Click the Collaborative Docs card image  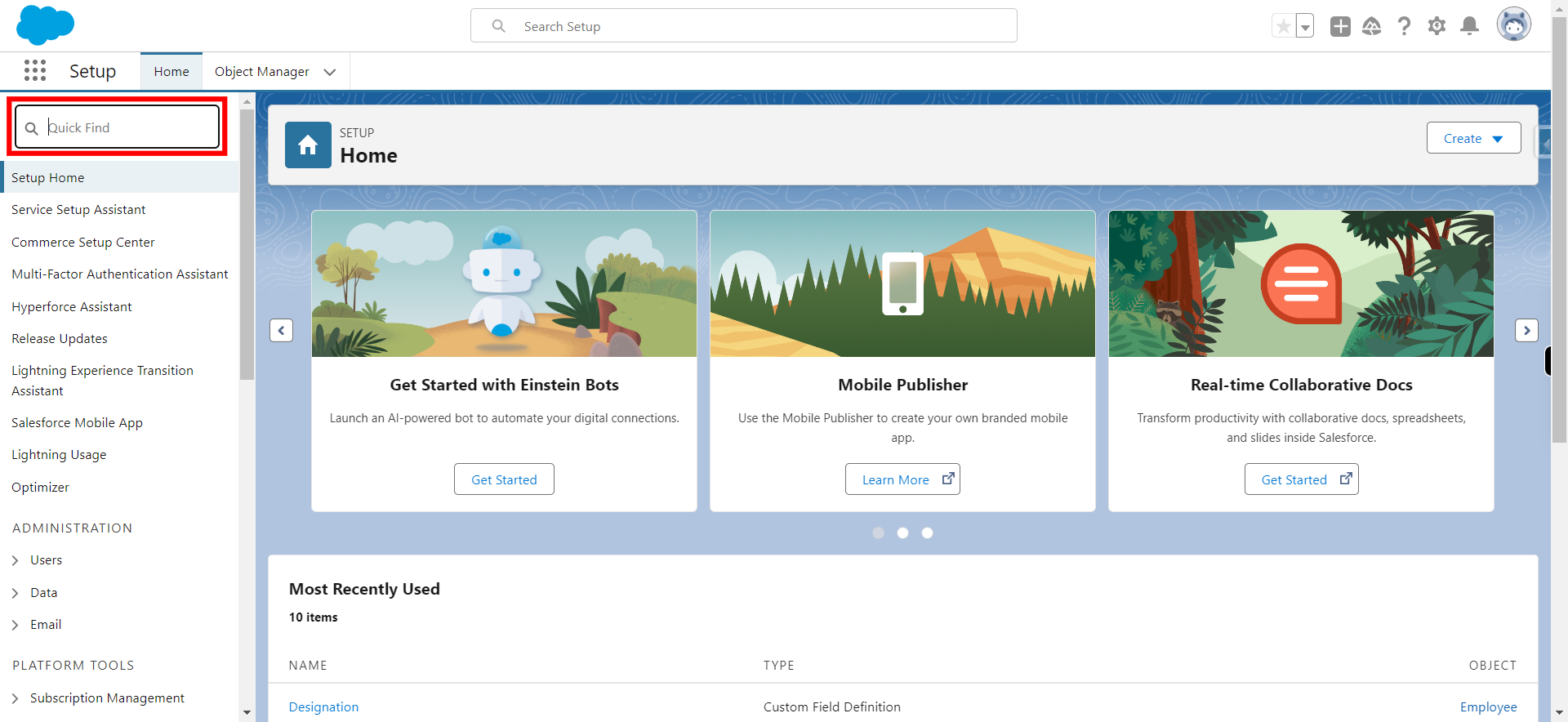tap(1301, 283)
